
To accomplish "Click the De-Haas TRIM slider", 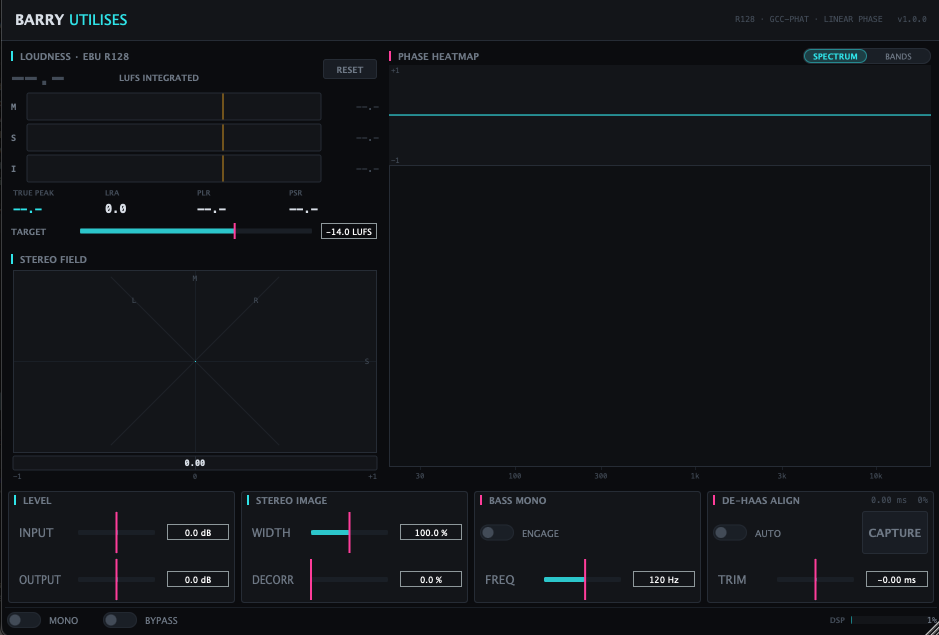I will click(x=815, y=579).
